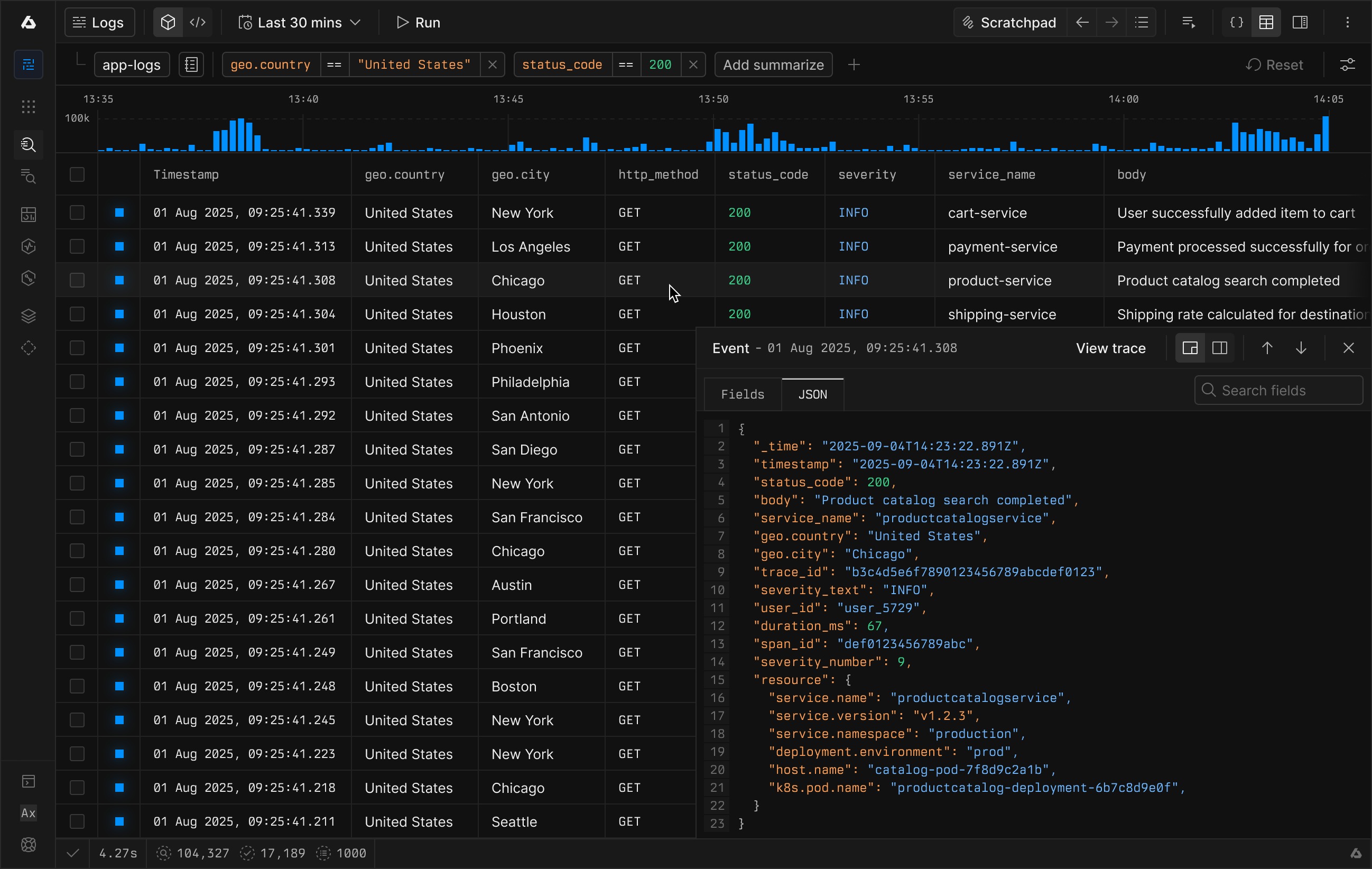
Task: Click the View trace link
Action: pyautogui.click(x=1110, y=348)
